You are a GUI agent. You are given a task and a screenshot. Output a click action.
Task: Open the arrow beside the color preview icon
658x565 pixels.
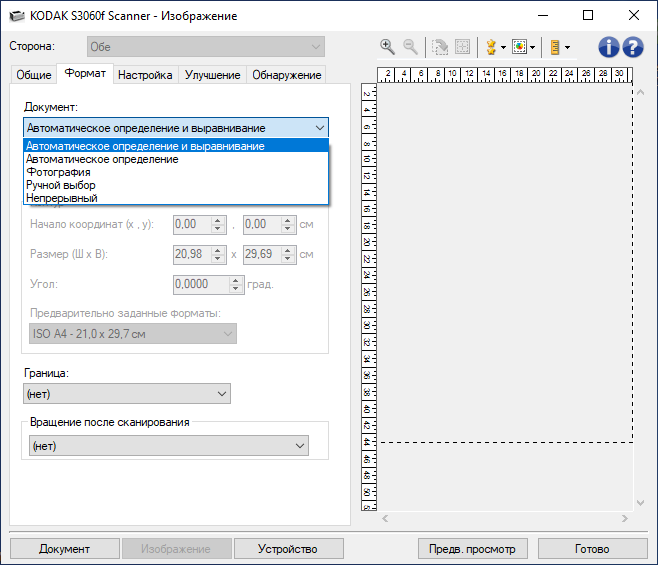[x=532, y=47]
